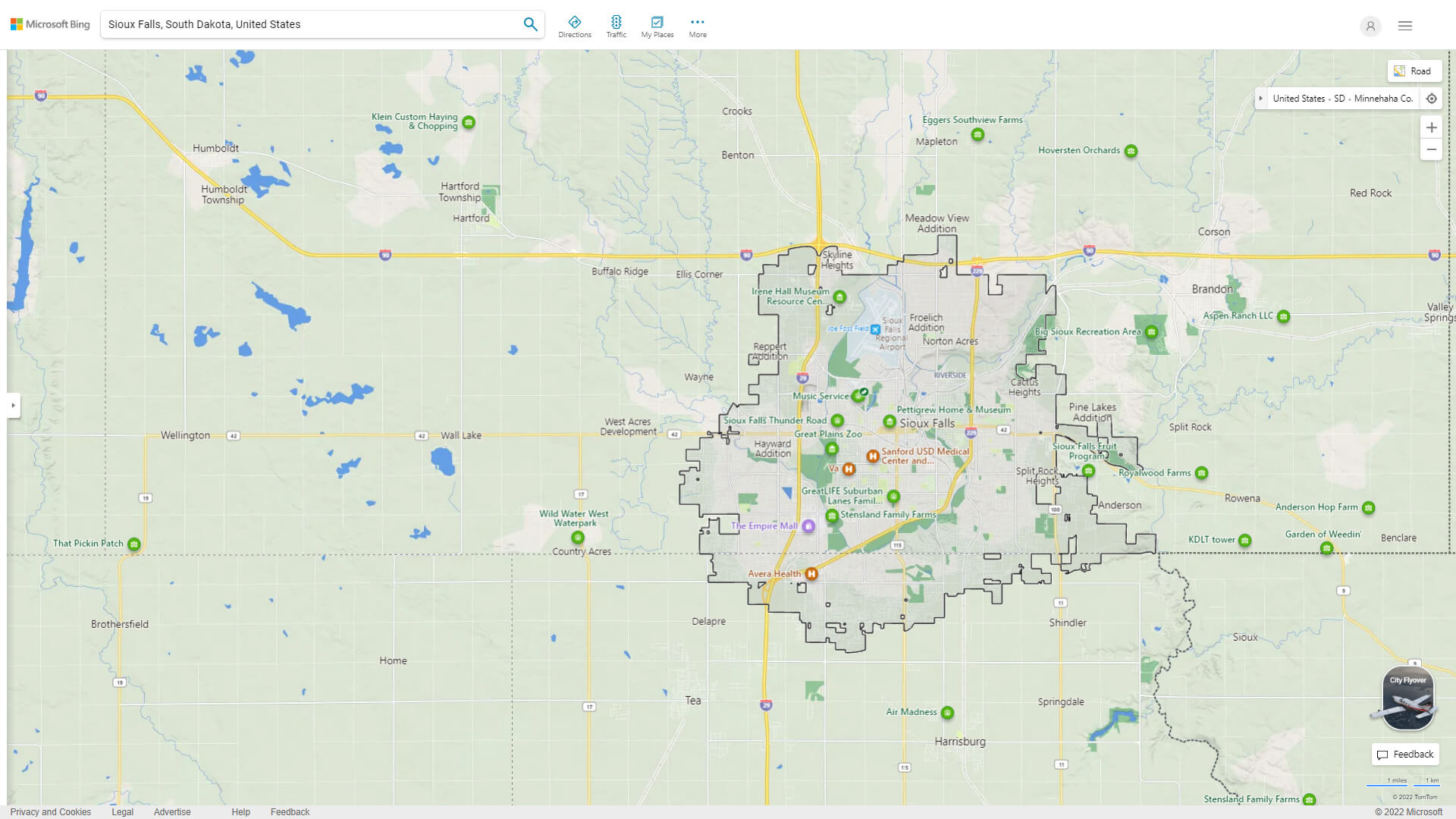Open the hamburger menu
The image size is (1456, 819).
pos(1404,26)
